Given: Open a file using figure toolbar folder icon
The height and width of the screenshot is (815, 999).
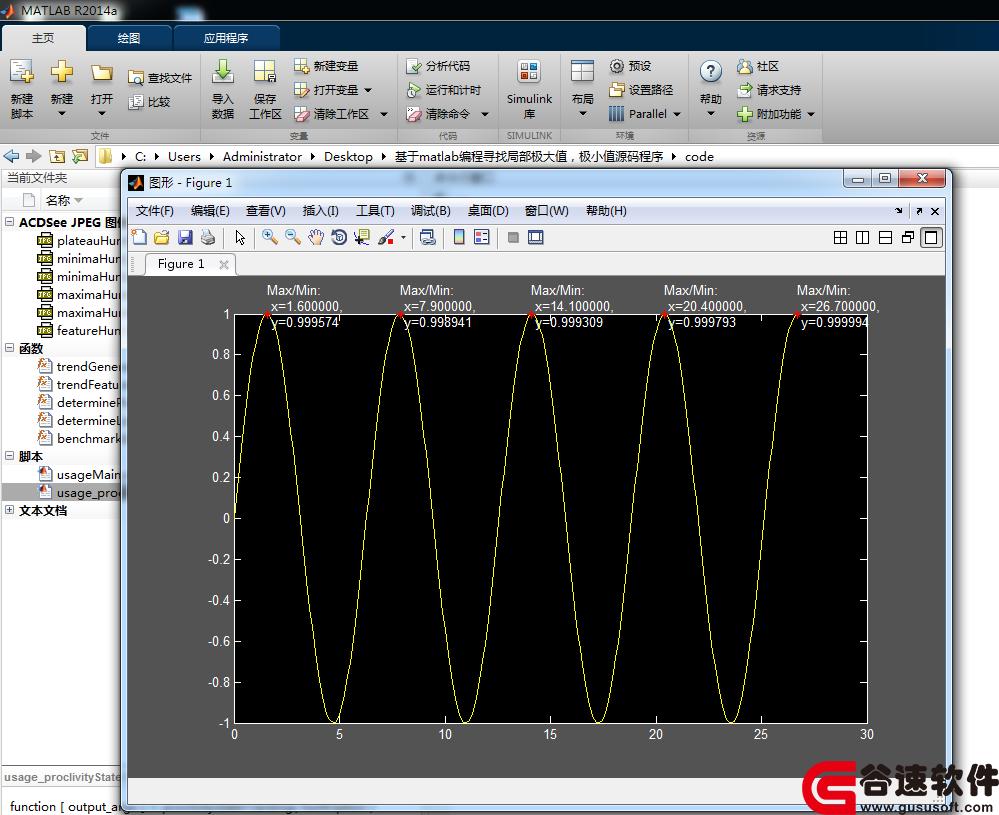Looking at the screenshot, I should click(x=162, y=238).
